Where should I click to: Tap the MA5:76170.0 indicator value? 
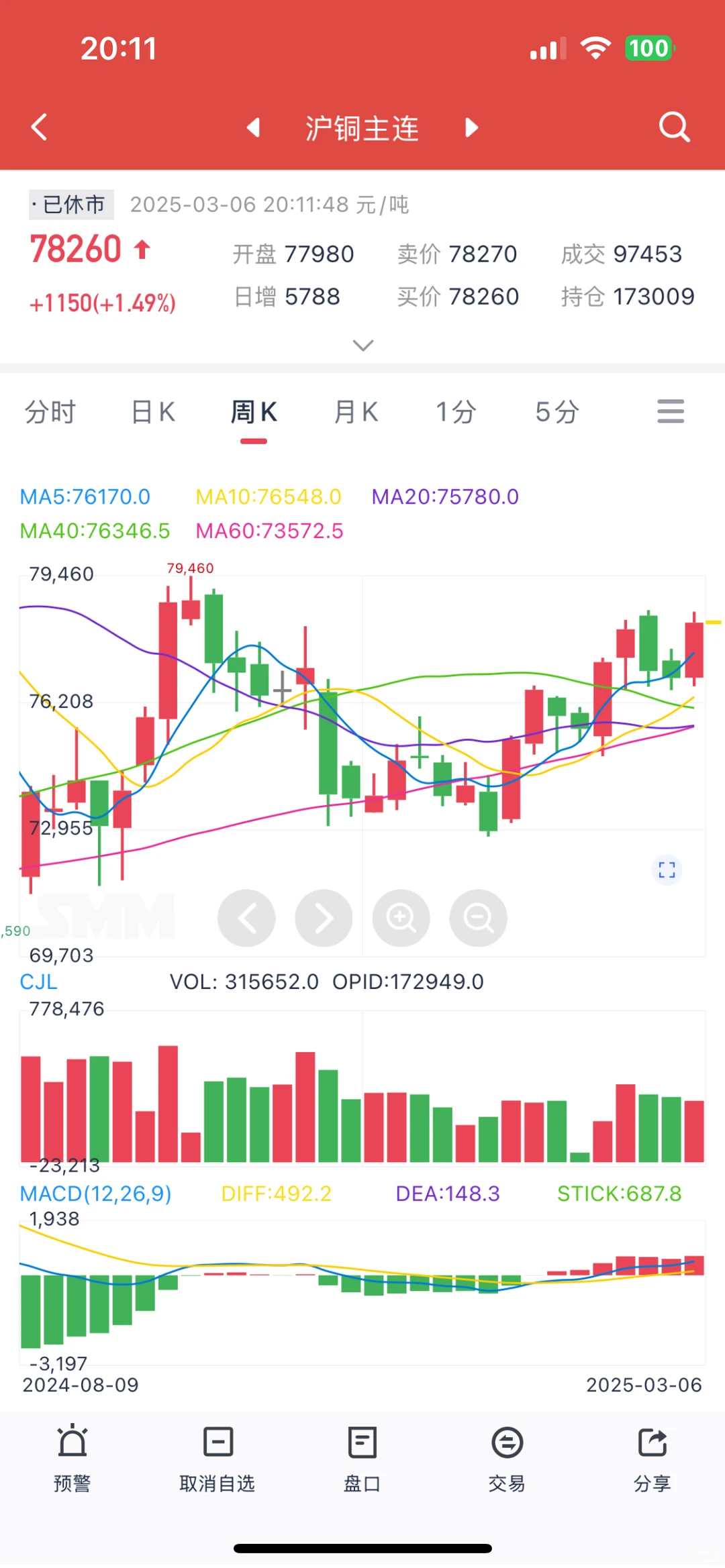[x=85, y=496]
